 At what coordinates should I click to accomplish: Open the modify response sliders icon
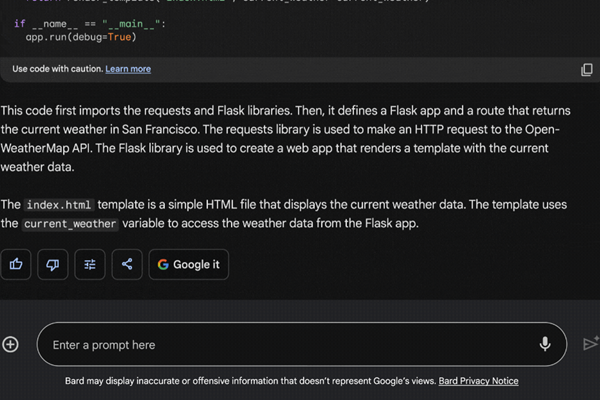90,264
